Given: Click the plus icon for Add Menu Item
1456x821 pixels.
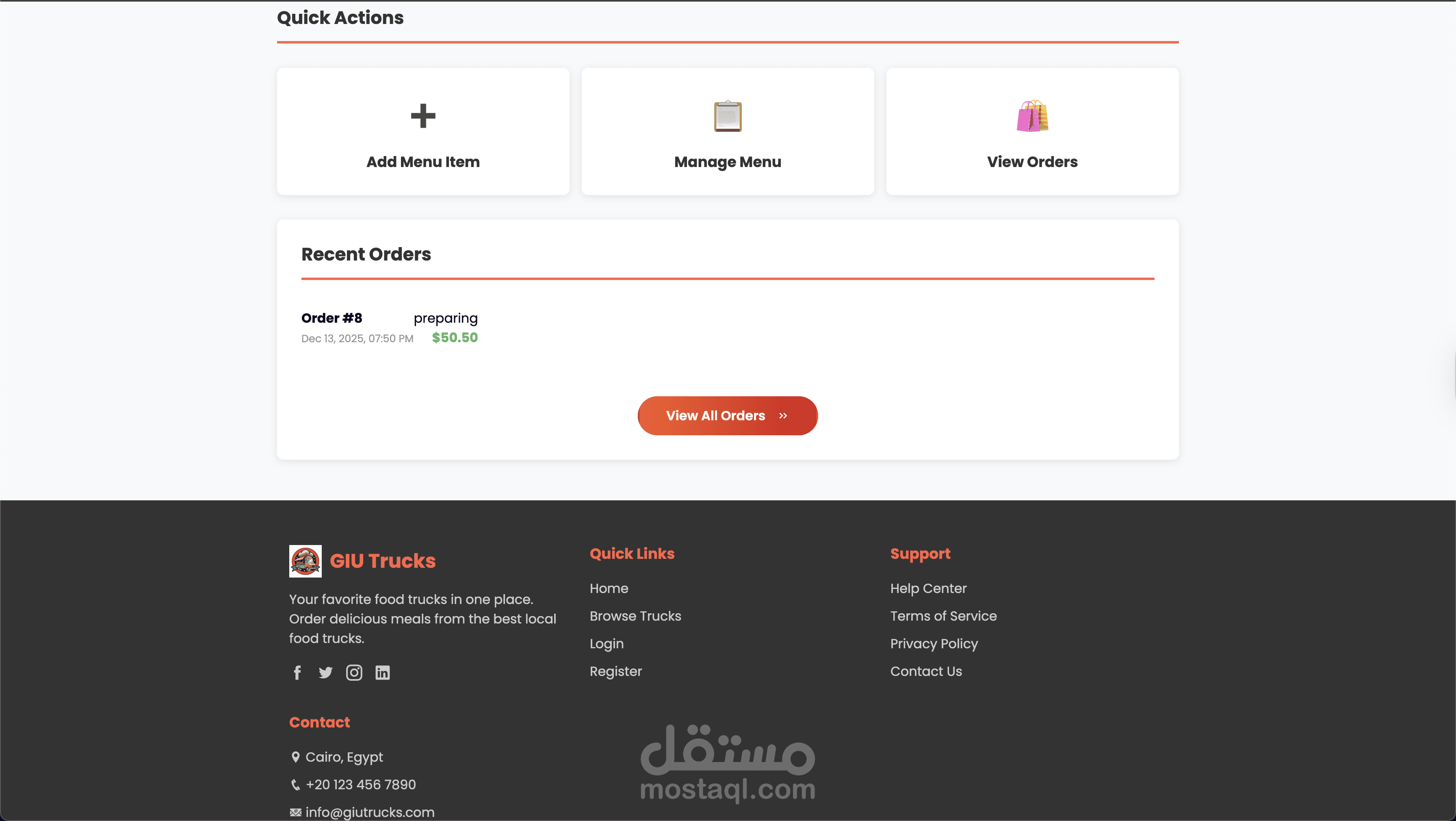Looking at the screenshot, I should pos(423,116).
